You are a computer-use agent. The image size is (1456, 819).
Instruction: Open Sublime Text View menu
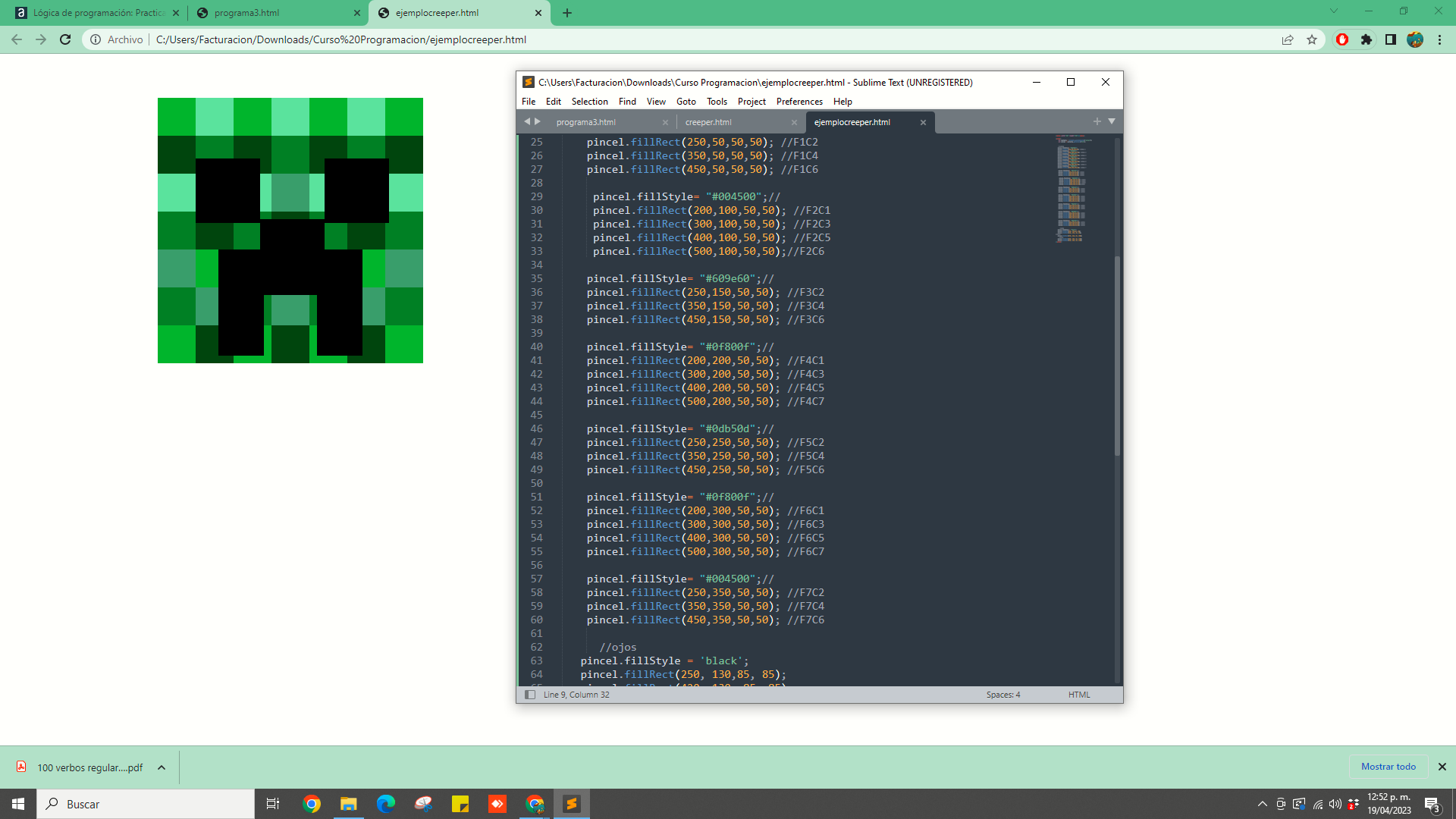656,102
